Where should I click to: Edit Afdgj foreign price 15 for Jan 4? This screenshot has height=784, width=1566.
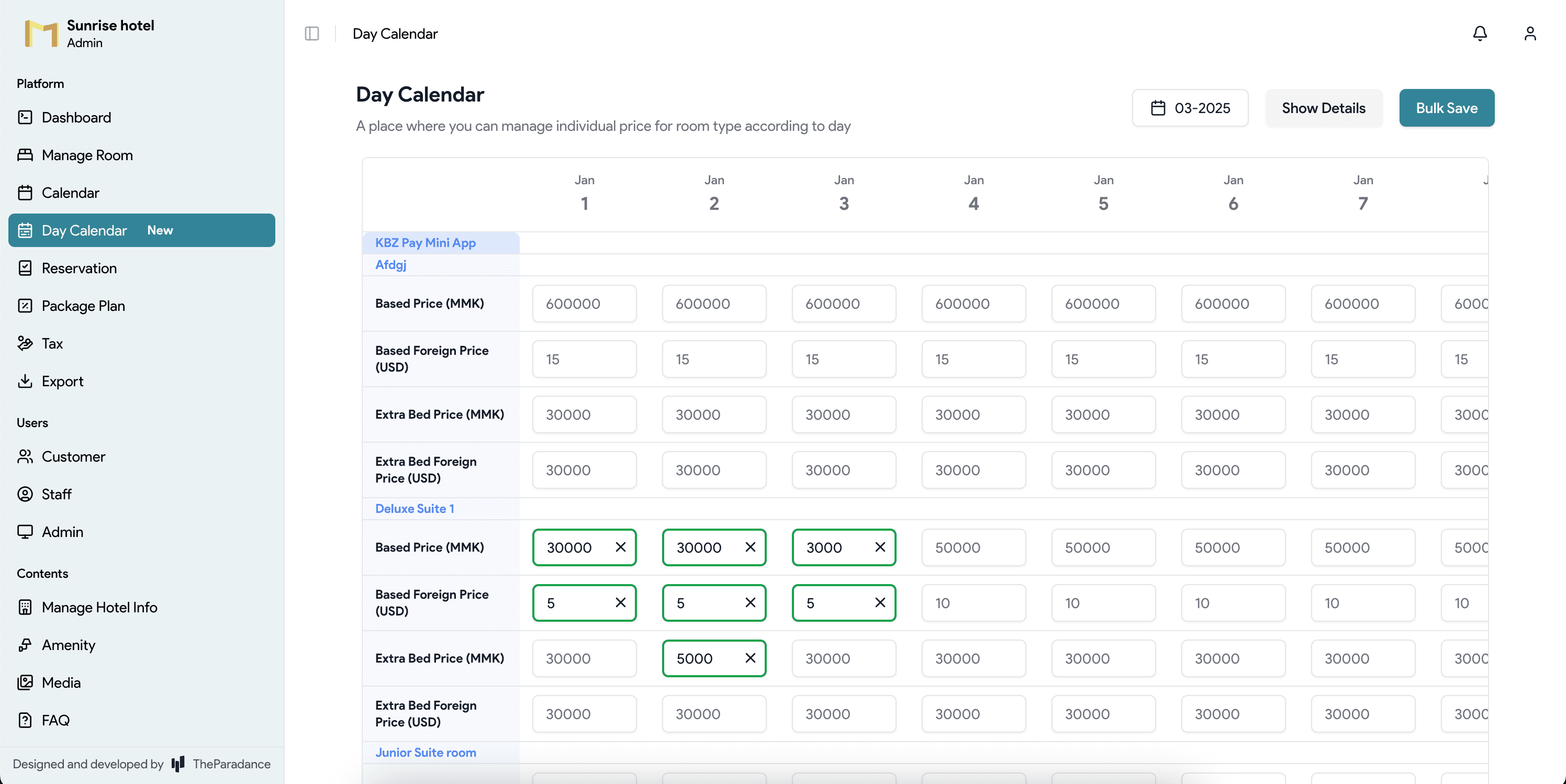tap(974, 359)
